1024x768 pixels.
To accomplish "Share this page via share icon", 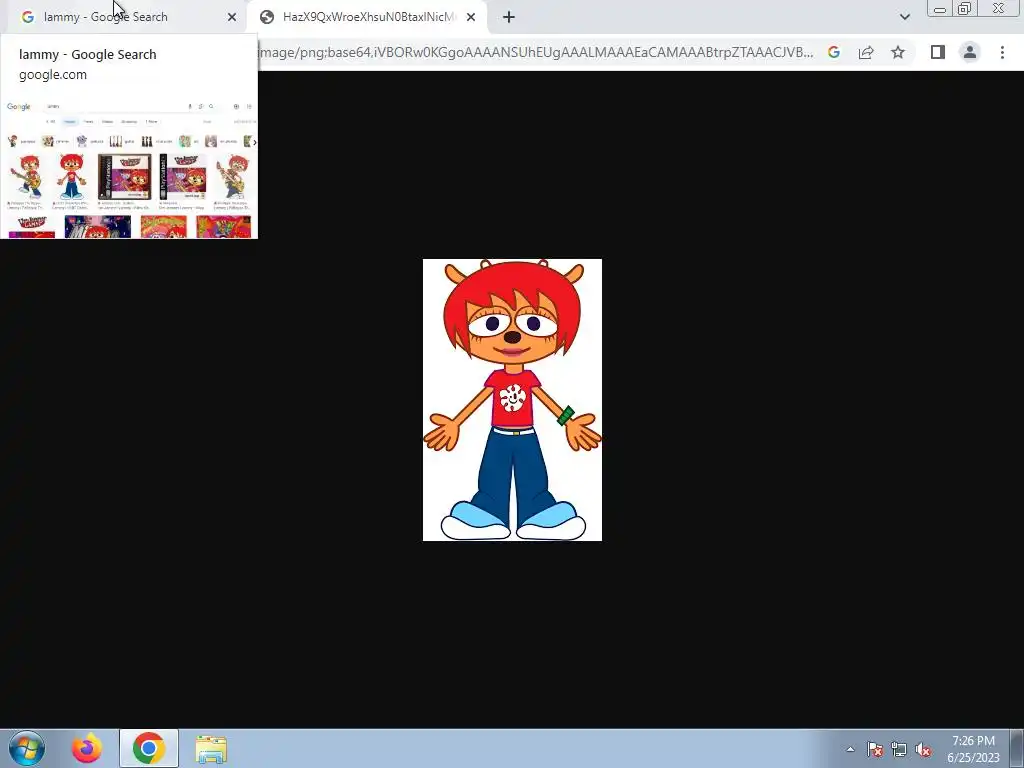I will (866, 52).
